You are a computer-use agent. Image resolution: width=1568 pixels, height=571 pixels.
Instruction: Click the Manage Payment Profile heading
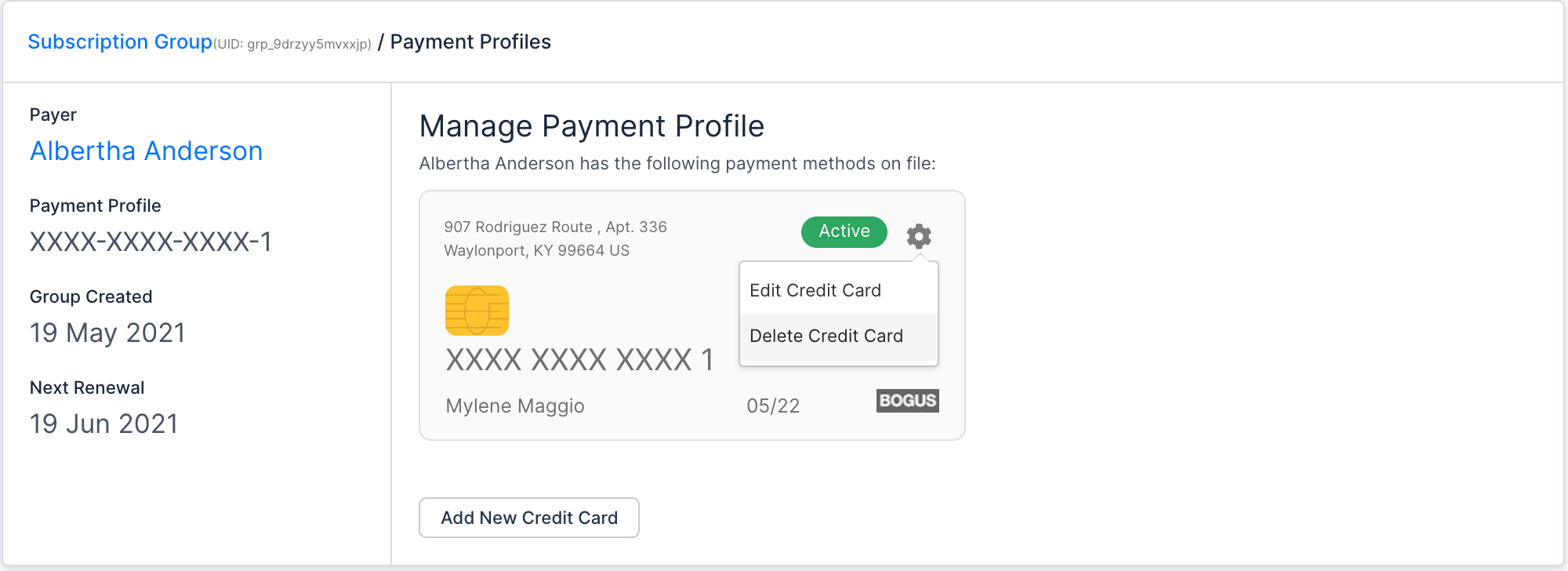592,126
